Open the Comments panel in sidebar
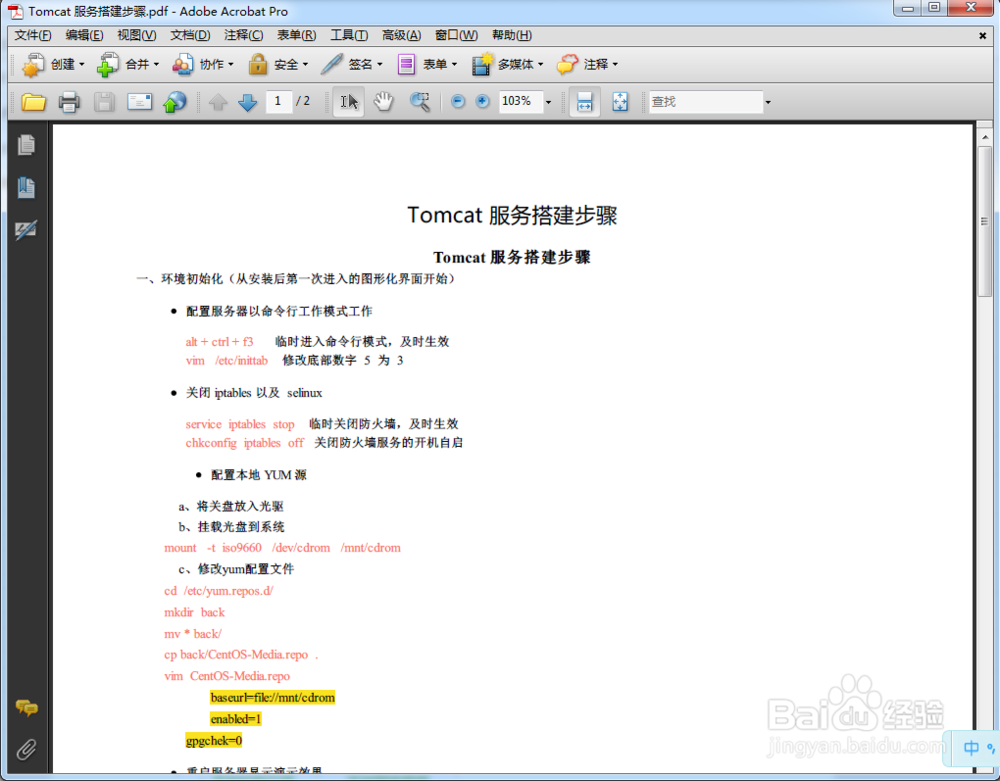This screenshot has width=1000, height=781. [x=26, y=707]
